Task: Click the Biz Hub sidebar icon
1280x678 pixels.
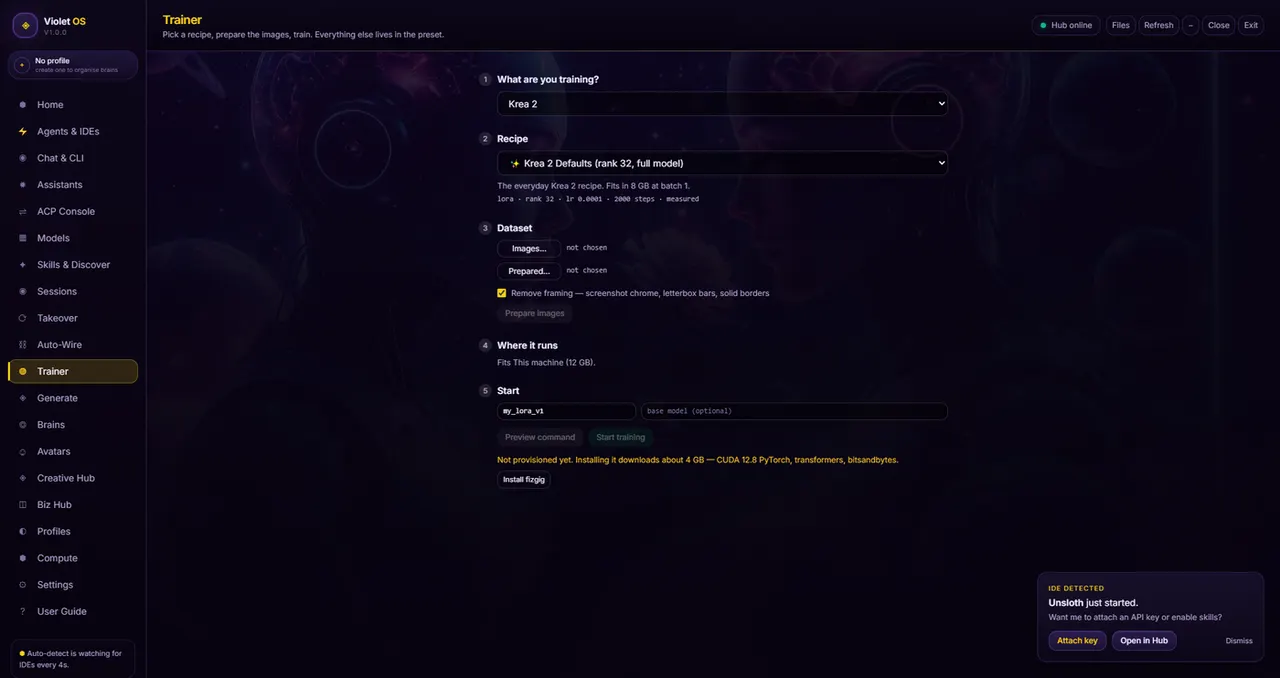Action: click(23, 505)
